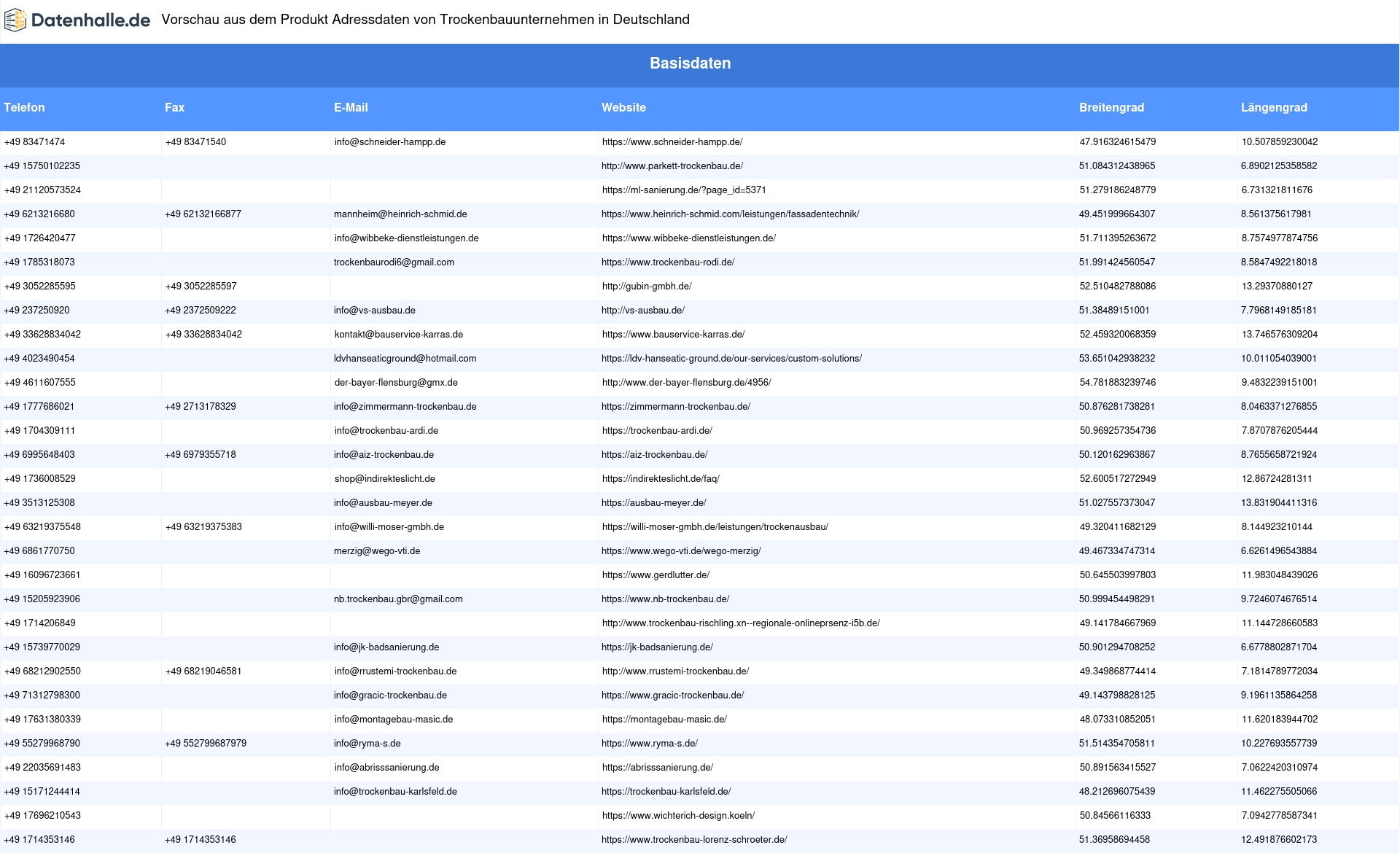Select longitude value 12.491876602173
Image resolution: width=1400 pixels, height=853 pixels.
coord(1279,840)
